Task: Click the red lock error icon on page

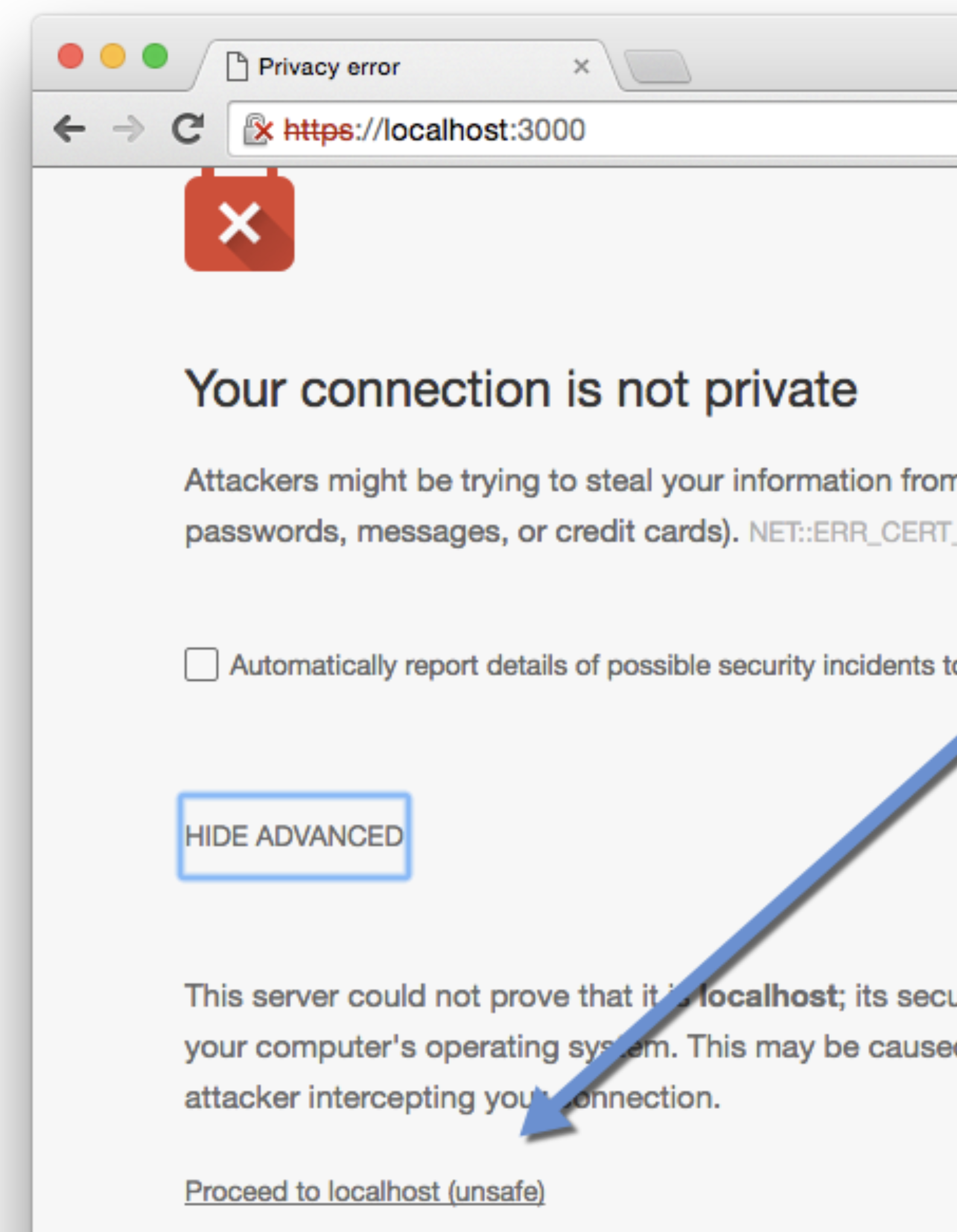Action: coord(240,222)
